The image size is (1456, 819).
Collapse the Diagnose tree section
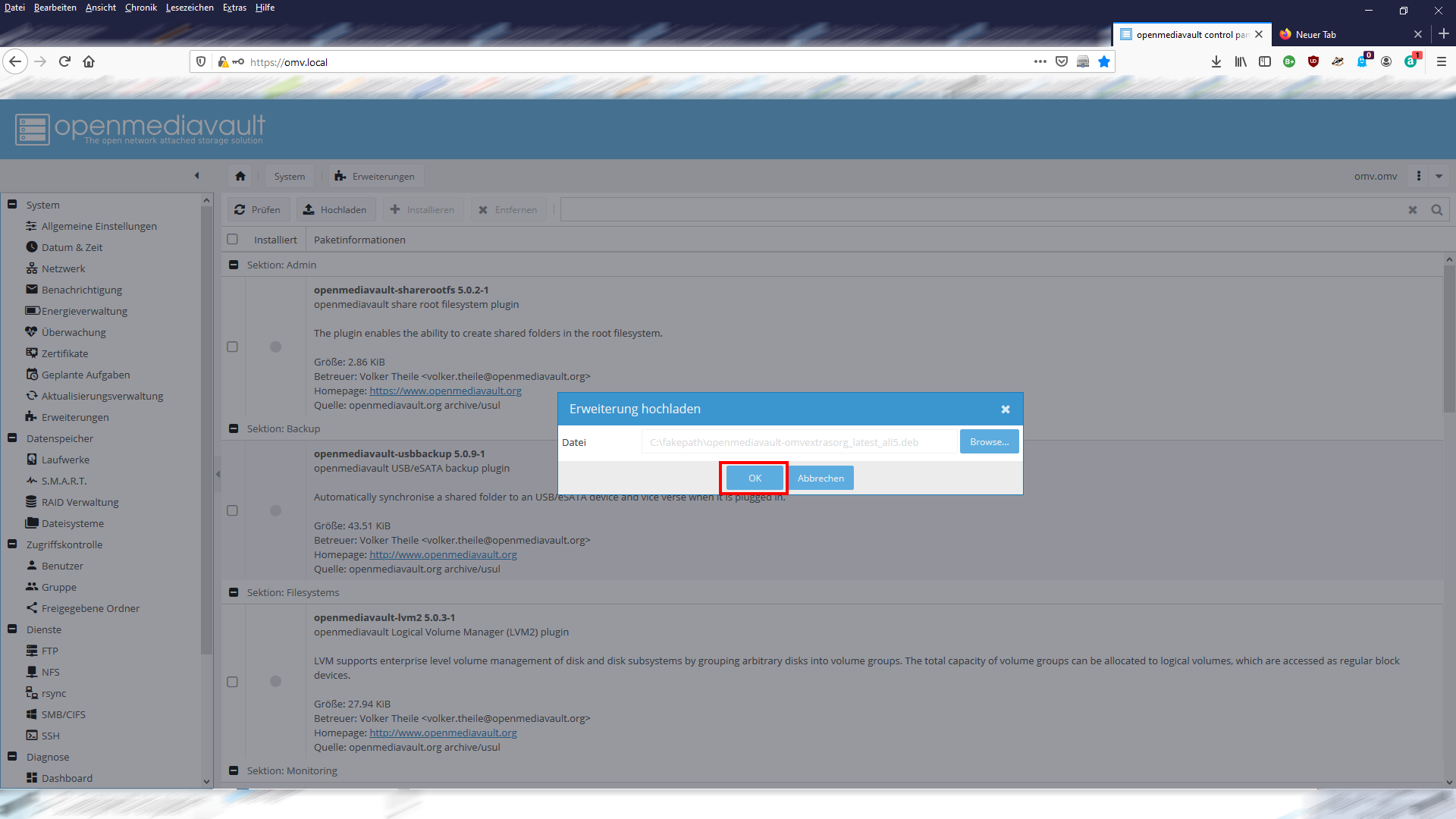click(x=12, y=757)
